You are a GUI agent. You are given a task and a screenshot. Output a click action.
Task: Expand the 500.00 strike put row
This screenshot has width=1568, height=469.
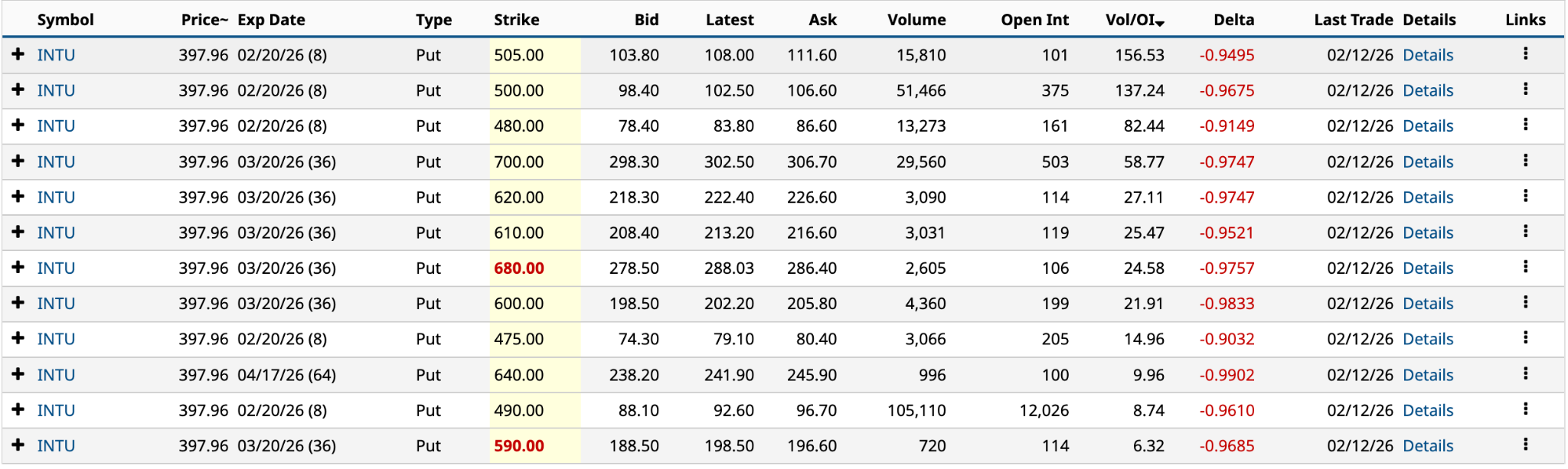[18, 90]
